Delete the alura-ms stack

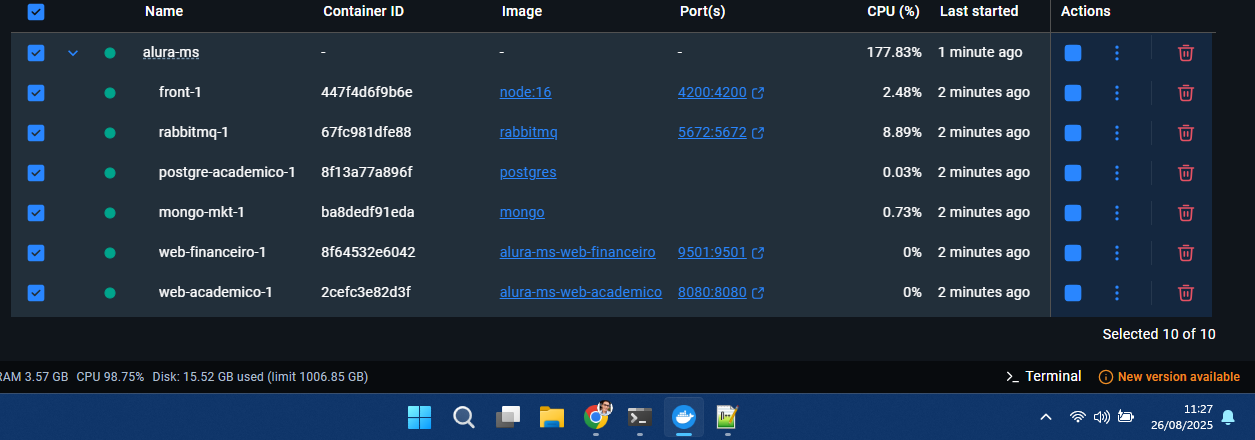click(x=1185, y=53)
